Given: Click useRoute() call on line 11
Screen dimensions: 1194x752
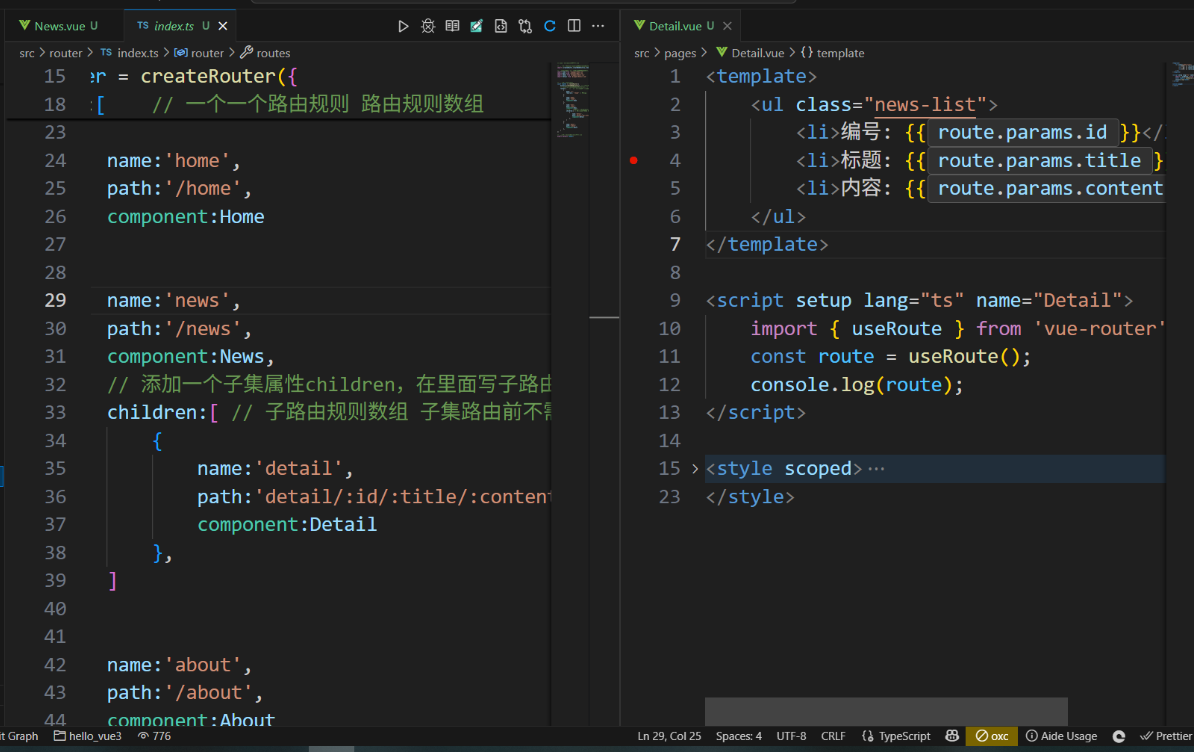Looking at the screenshot, I should [963, 356].
